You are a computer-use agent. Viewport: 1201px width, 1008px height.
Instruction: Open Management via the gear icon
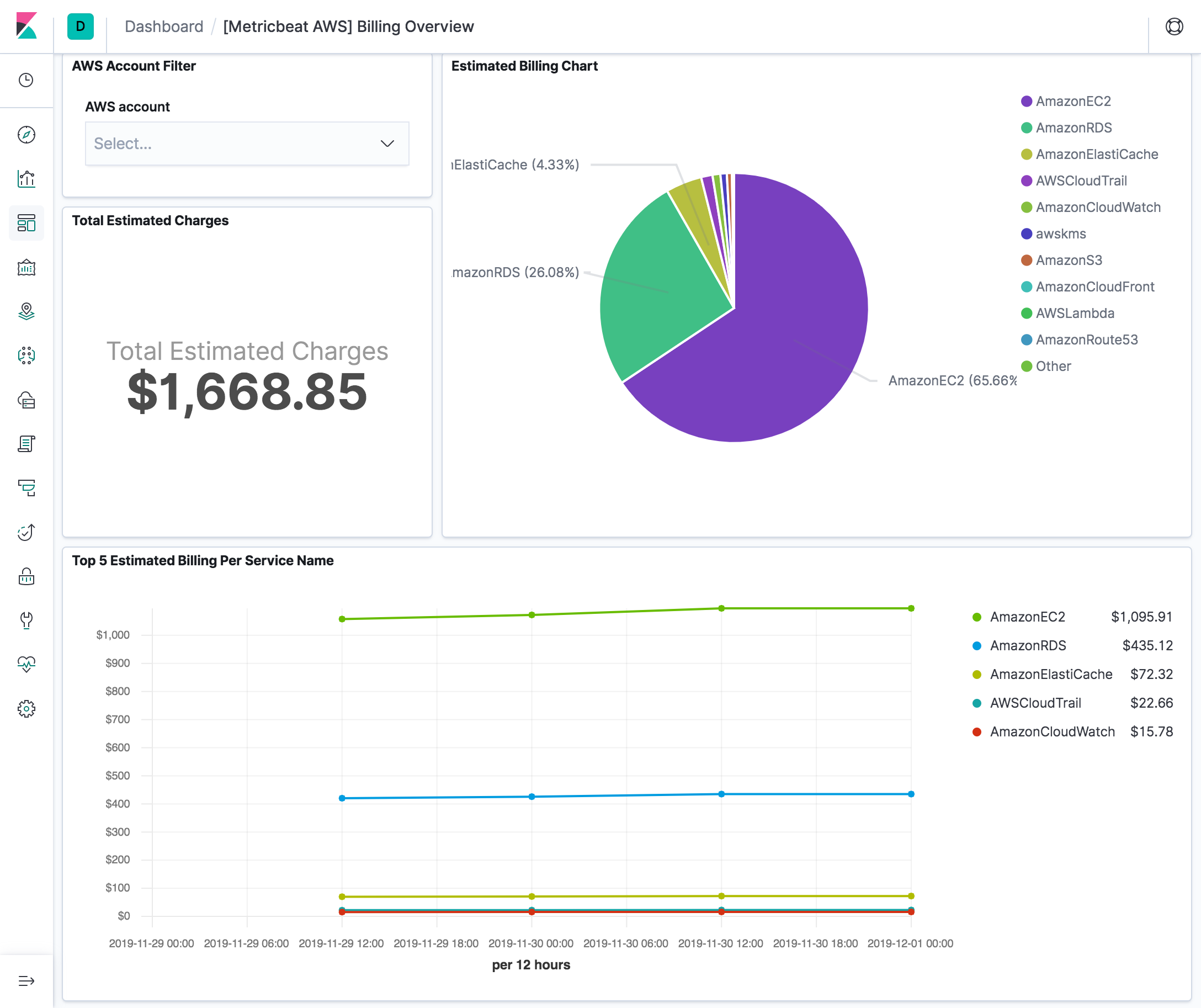click(x=26, y=708)
